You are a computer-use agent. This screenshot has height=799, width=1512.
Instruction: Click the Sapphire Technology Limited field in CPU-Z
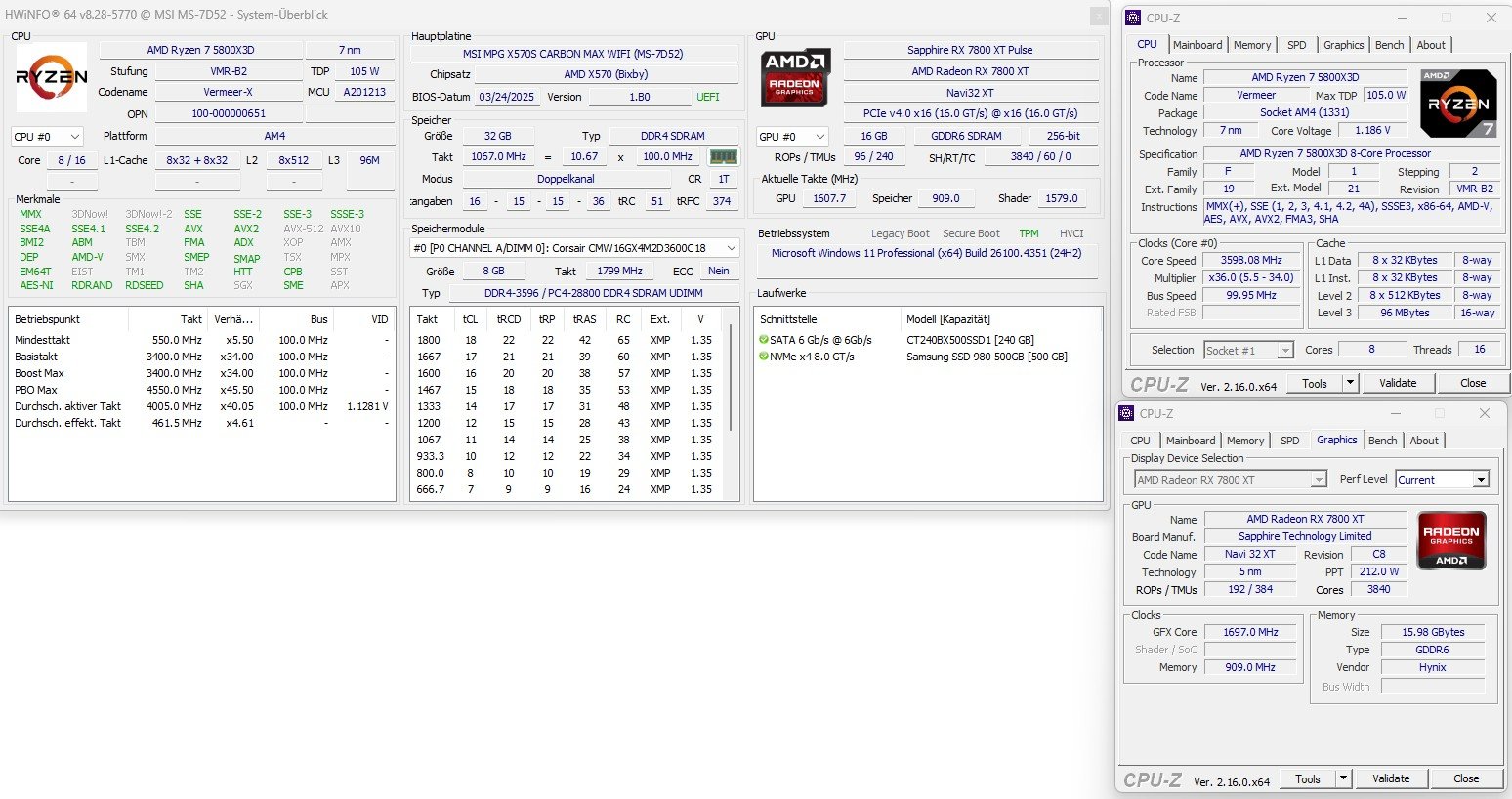point(1305,536)
